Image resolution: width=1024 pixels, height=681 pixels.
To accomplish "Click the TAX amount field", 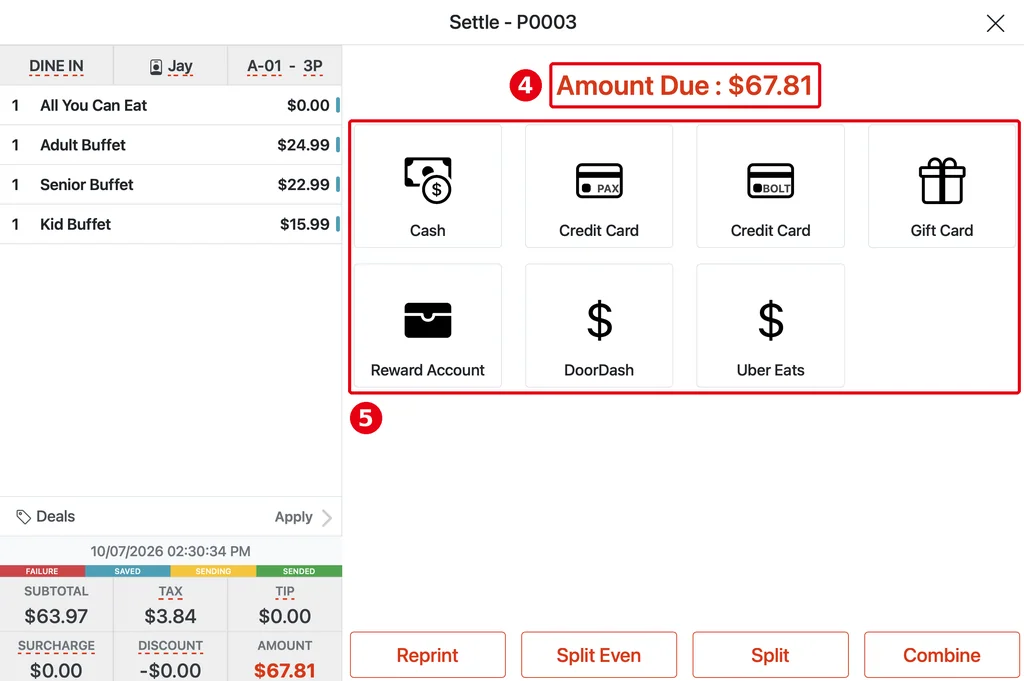I will [x=170, y=605].
